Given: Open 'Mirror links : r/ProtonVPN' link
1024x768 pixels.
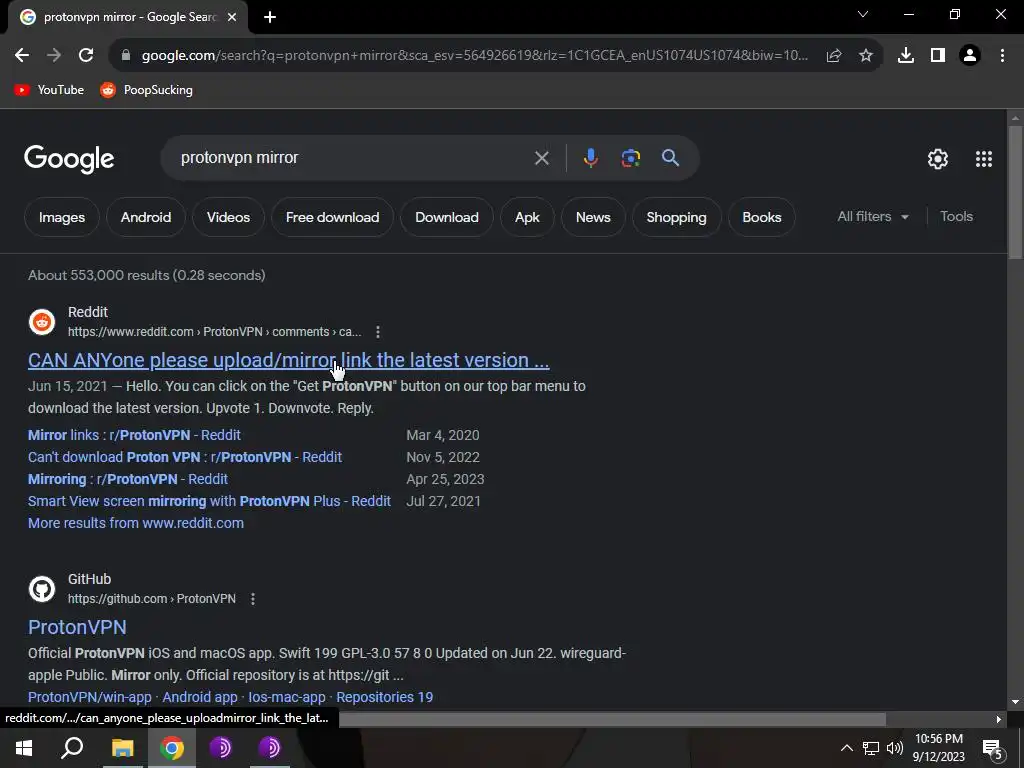Looking at the screenshot, I should click(x=134, y=436).
